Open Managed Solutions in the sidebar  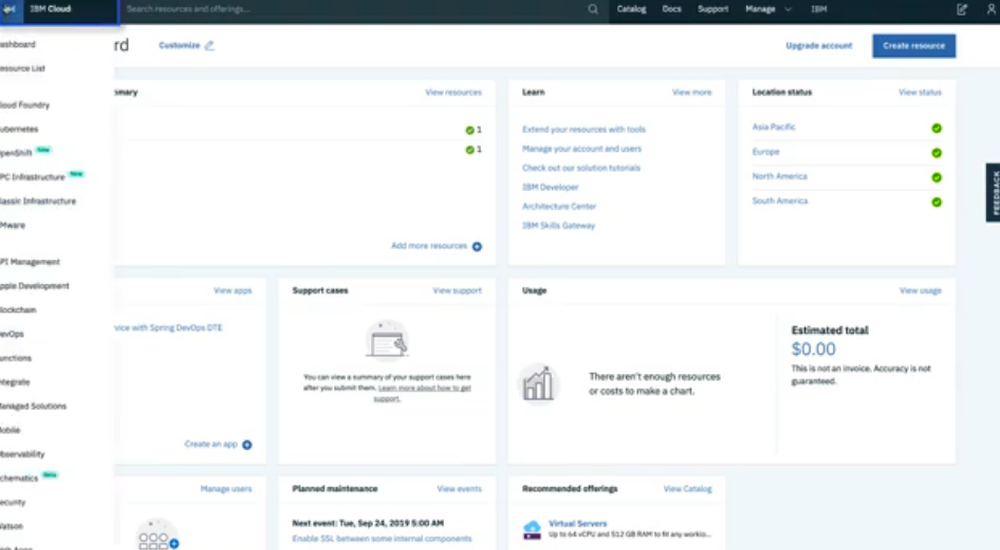[x=33, y=406]
